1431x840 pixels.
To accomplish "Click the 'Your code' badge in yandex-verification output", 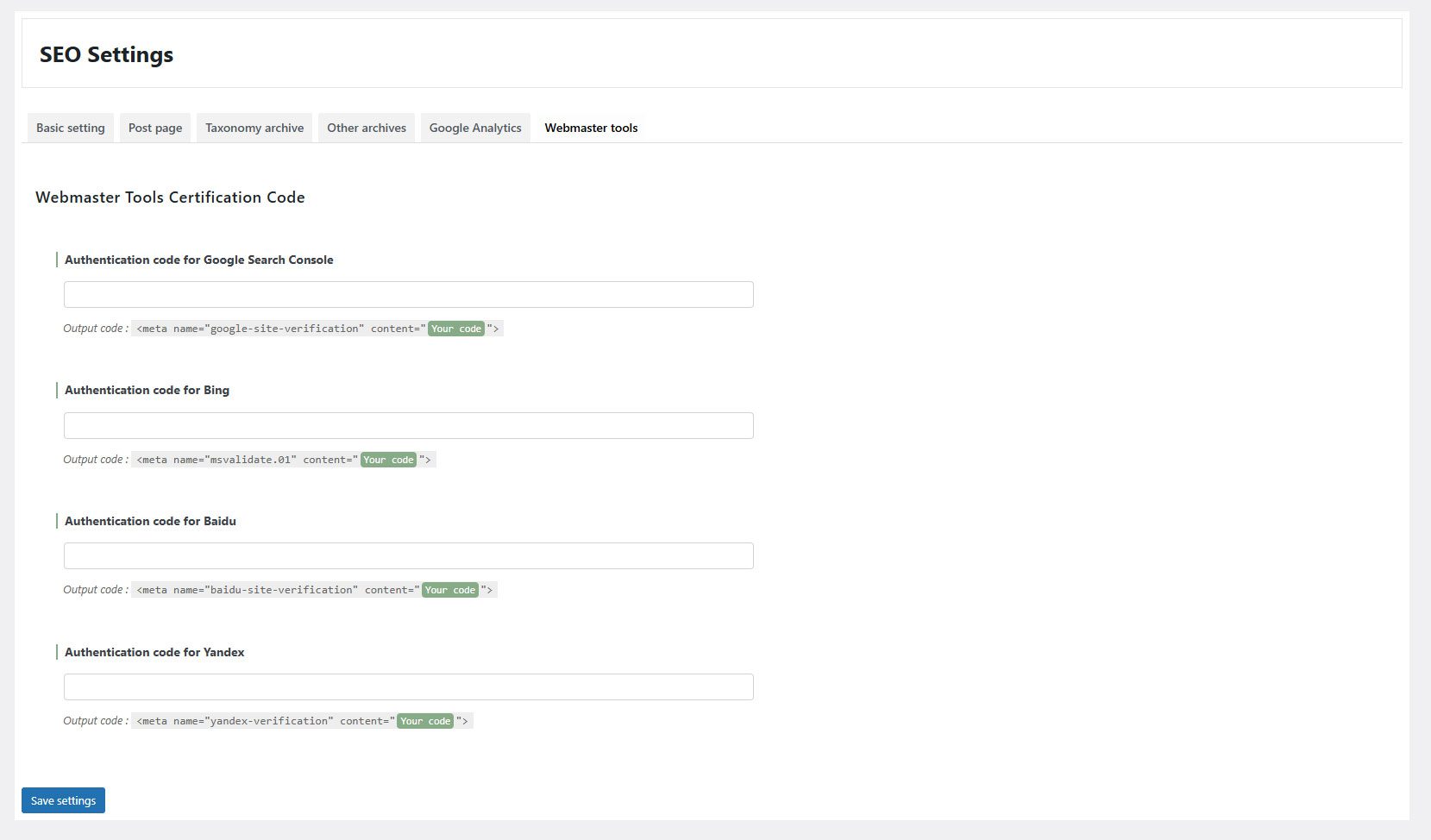I will (x=425, y=721).
